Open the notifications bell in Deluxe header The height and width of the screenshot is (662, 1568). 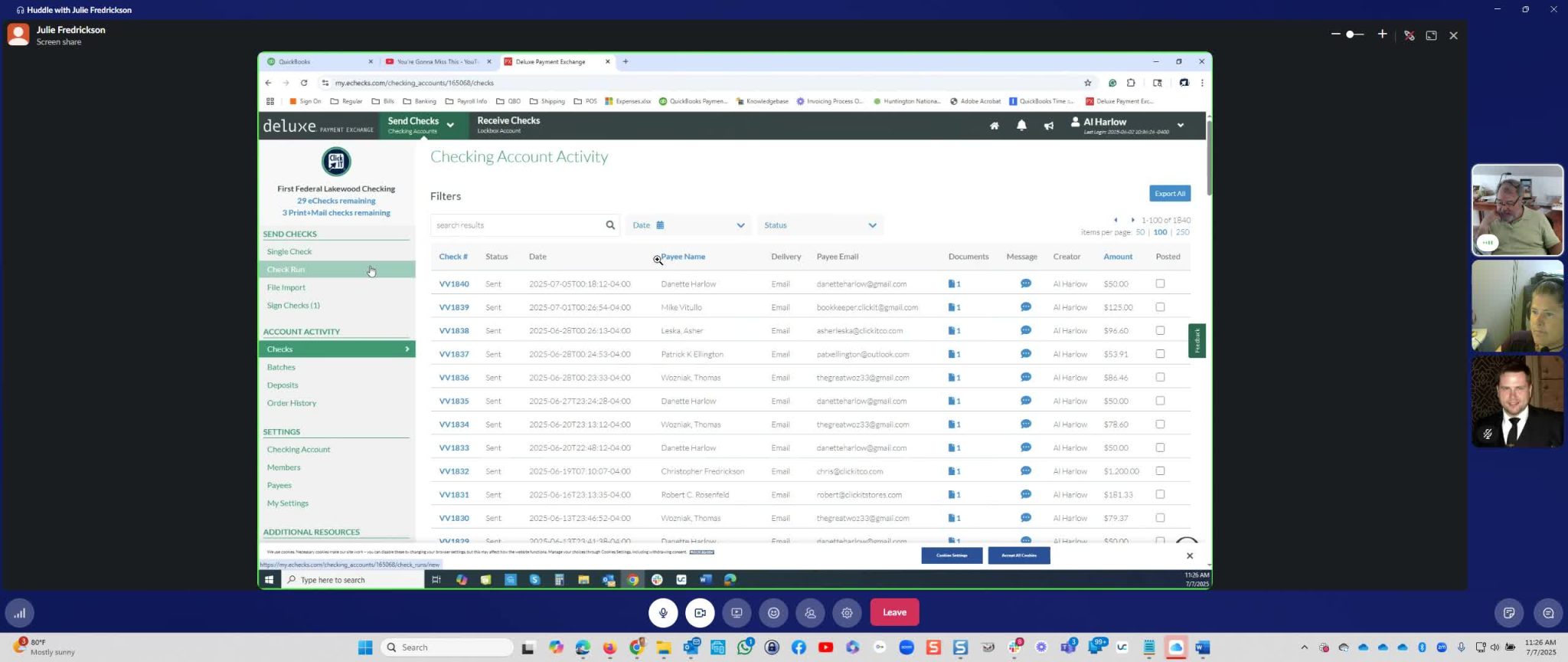point(1021,126)
